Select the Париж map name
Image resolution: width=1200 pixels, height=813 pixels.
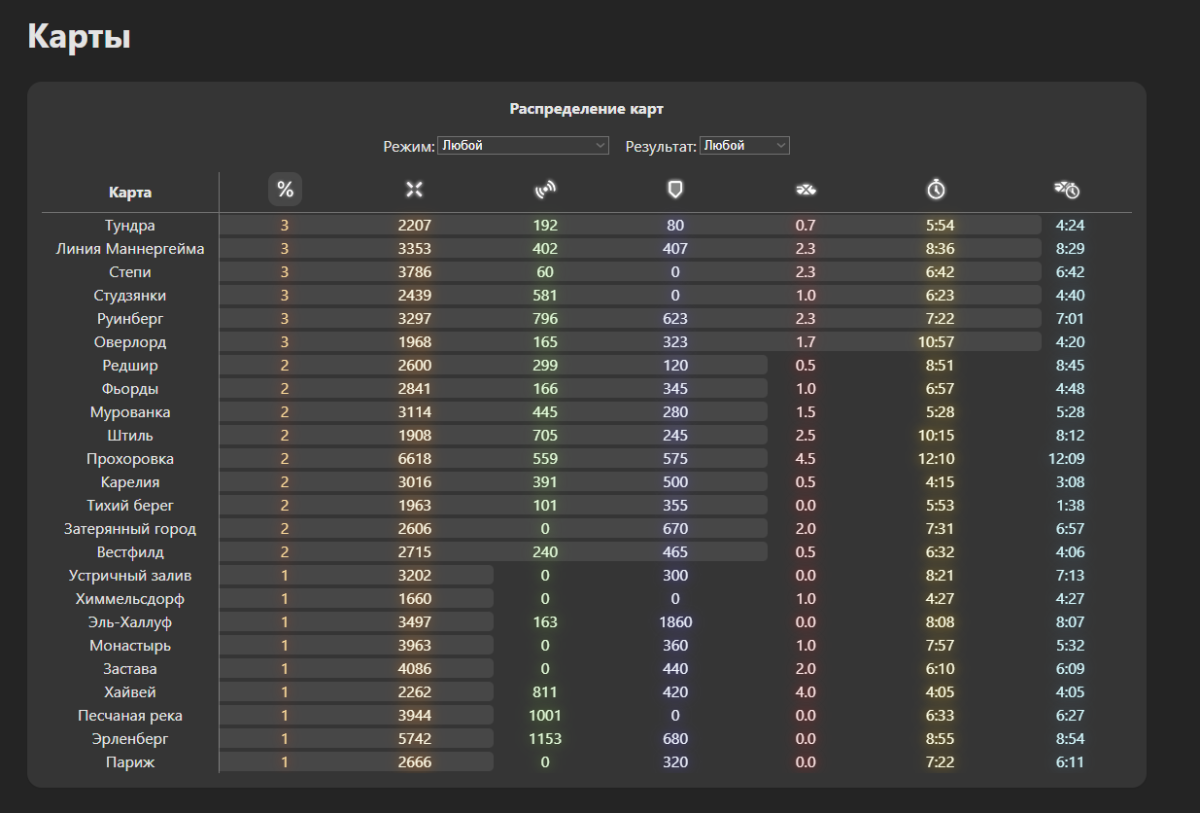(130, 762)
